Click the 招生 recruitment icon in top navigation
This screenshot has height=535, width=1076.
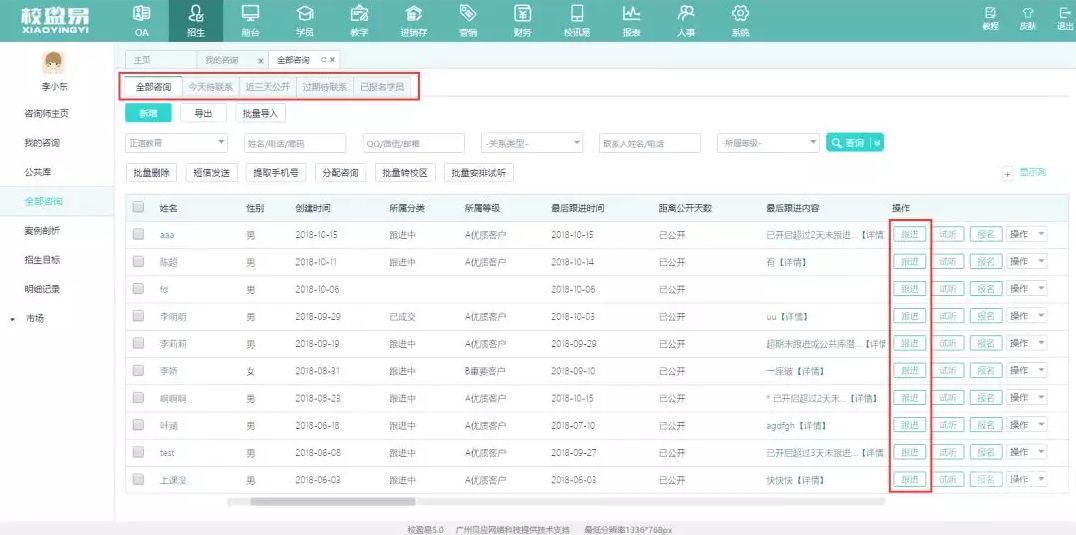[196, 14]
